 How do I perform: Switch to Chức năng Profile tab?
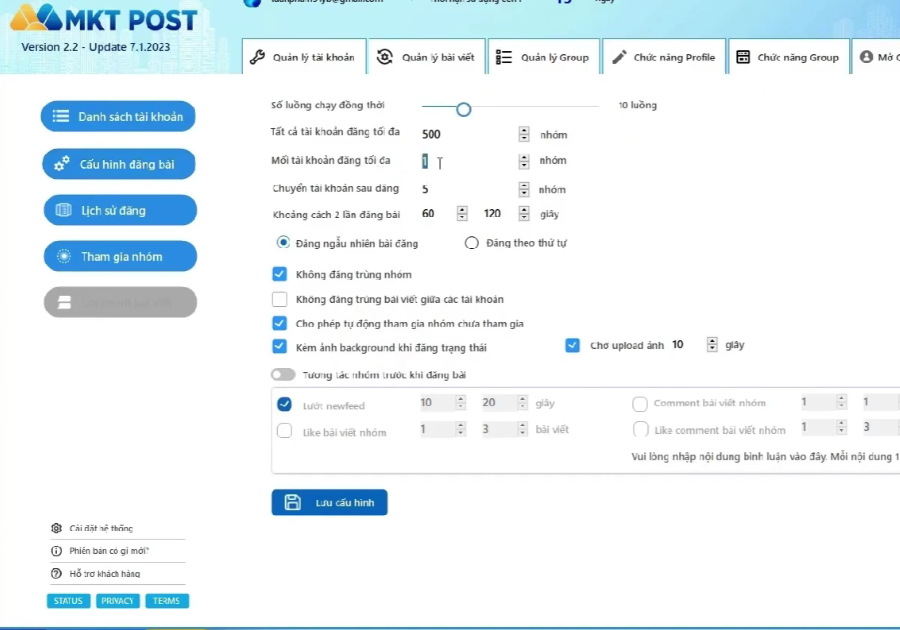tap(664, 57)
